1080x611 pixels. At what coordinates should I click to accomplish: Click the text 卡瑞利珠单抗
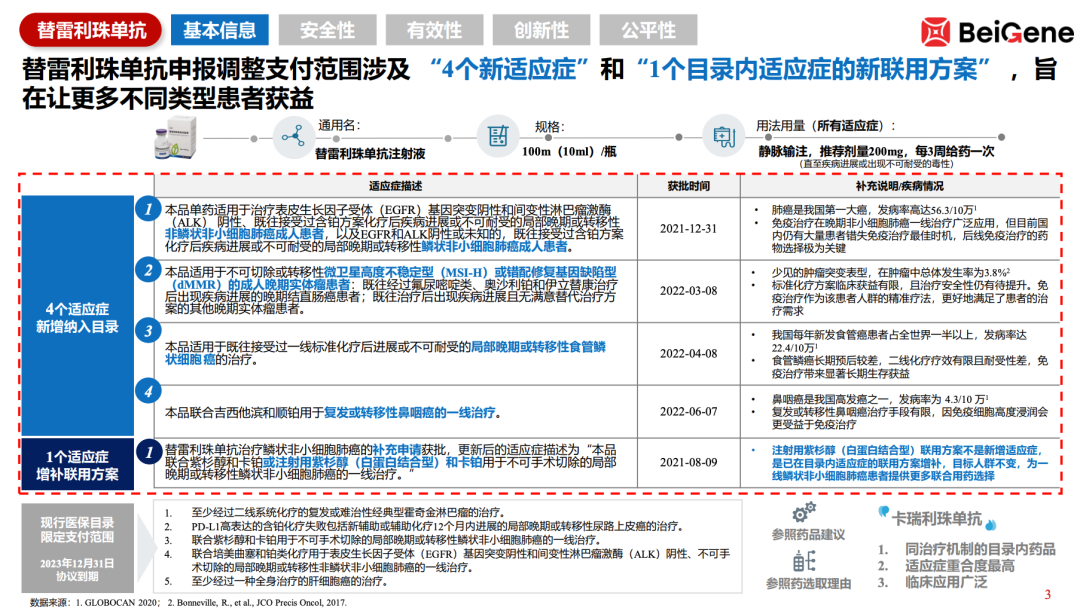click(937, 519)
